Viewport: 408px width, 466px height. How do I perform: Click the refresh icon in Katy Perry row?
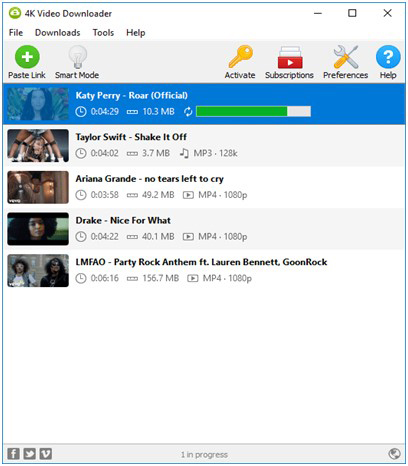tap(188, 112)
